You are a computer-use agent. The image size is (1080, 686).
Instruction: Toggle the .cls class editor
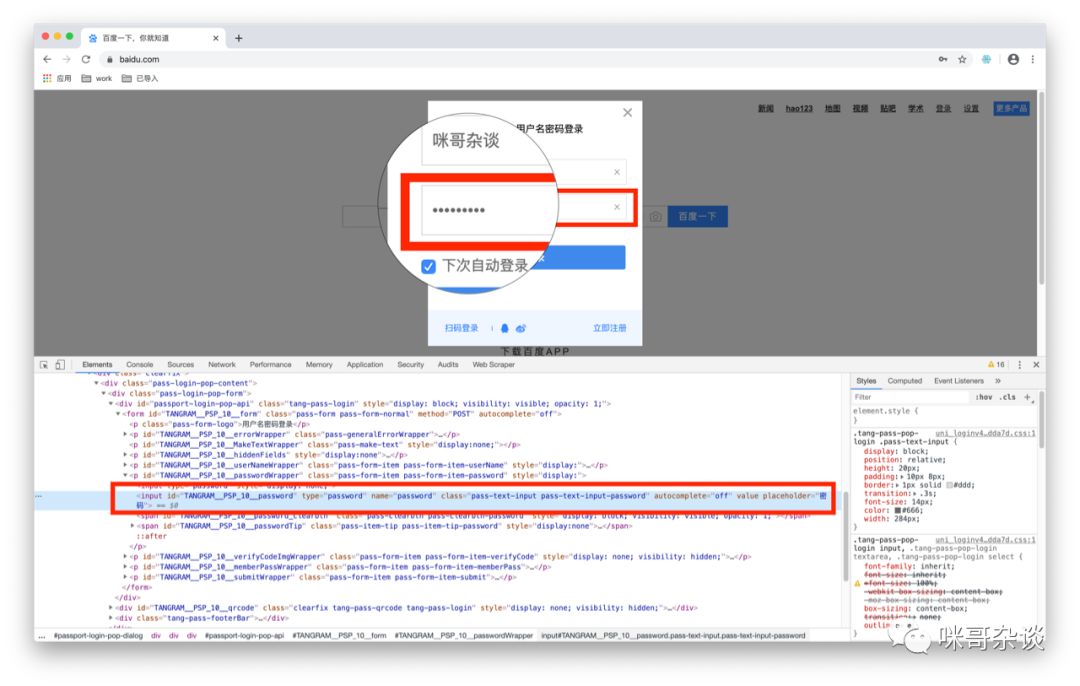point(1008,397)
